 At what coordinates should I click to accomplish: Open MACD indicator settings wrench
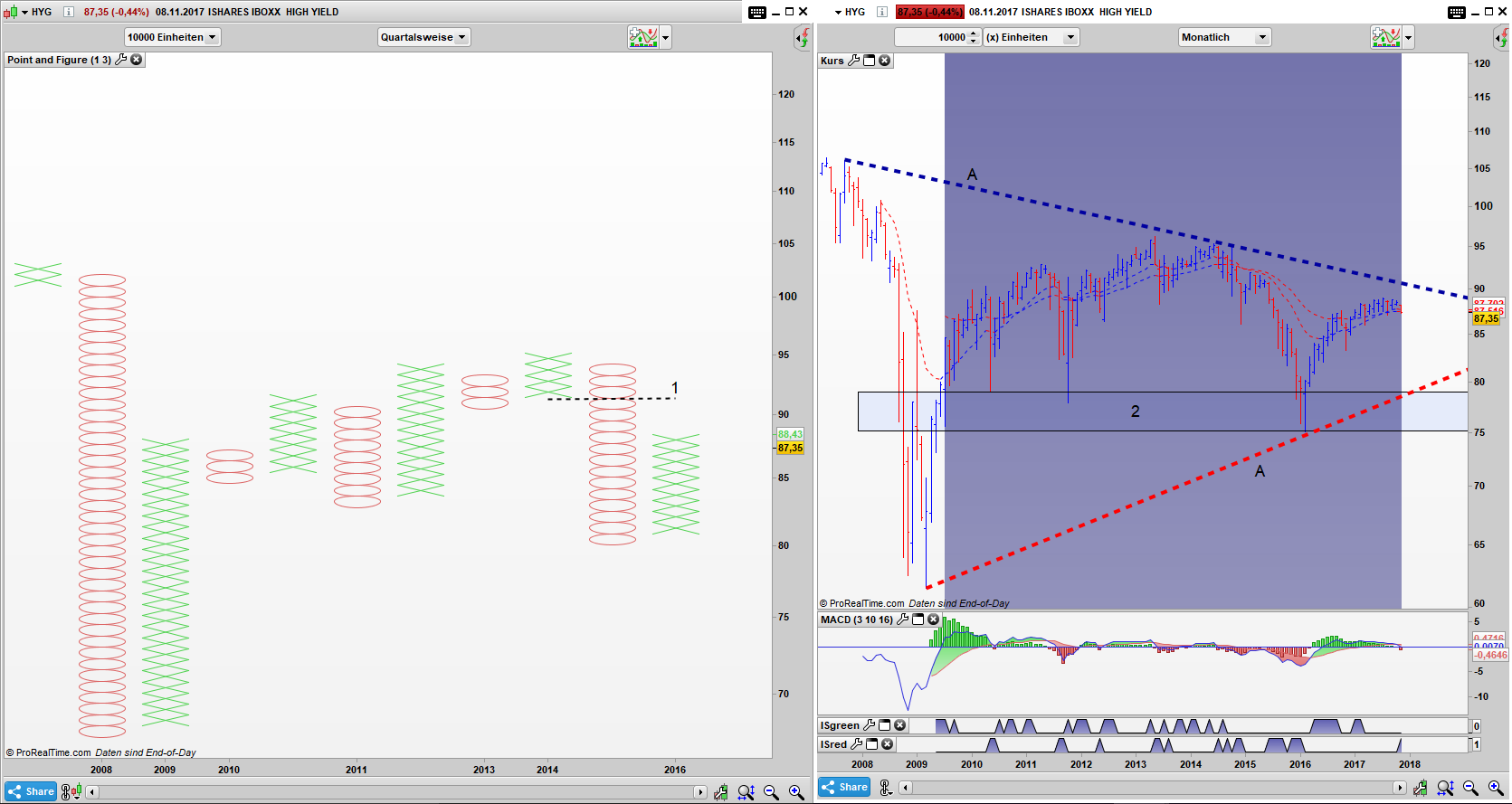[902, 620]
